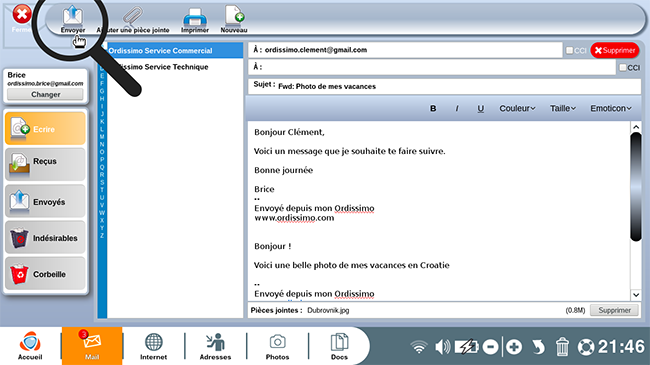This screenshot has height=365, width=650.
Task: Click scroll up arrow in message body
Action: pyautogui.click(x=636, y=127)
